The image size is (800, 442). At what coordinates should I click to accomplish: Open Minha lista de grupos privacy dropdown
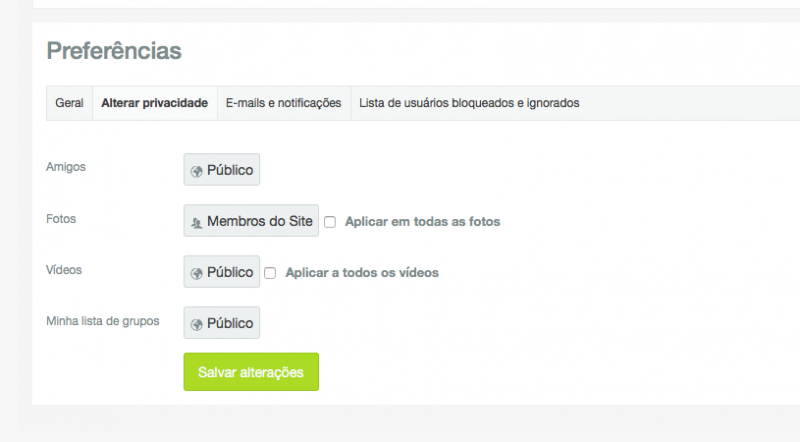click(221, 323)
